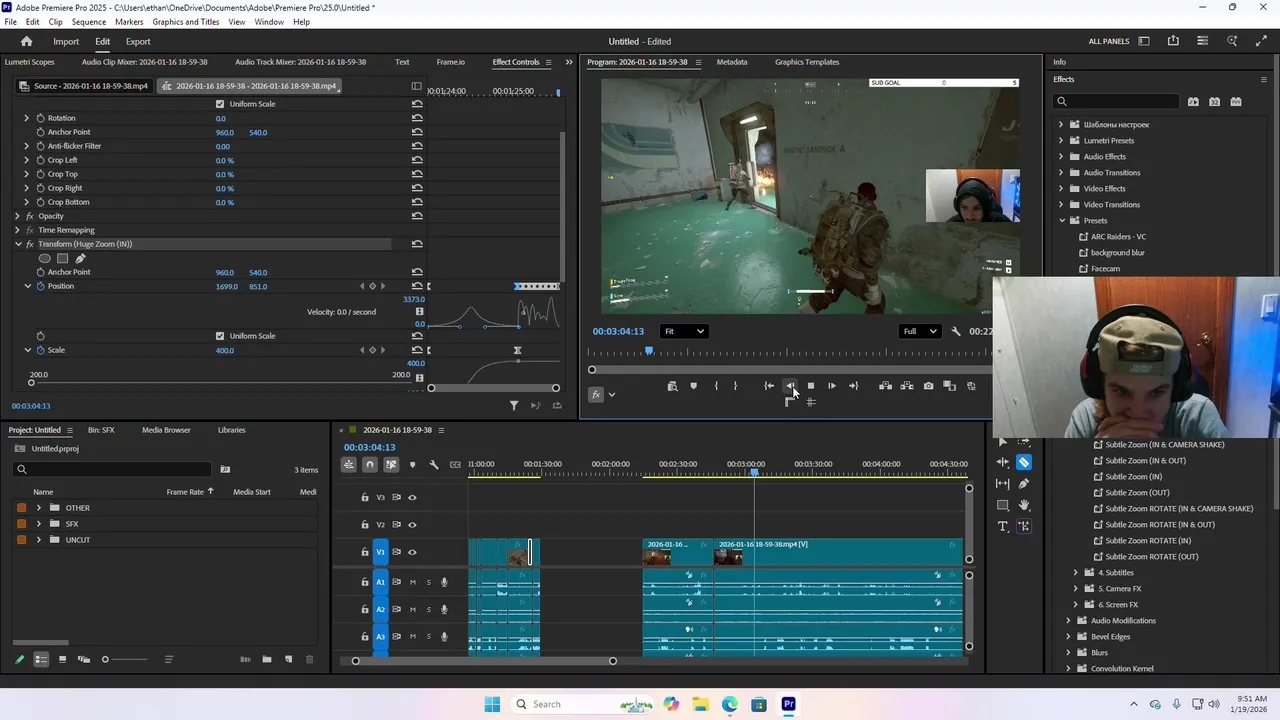The width and height of the screenshot is (1280, 720).
Task: Click the Export workspace button
Action: click(138, 41)
